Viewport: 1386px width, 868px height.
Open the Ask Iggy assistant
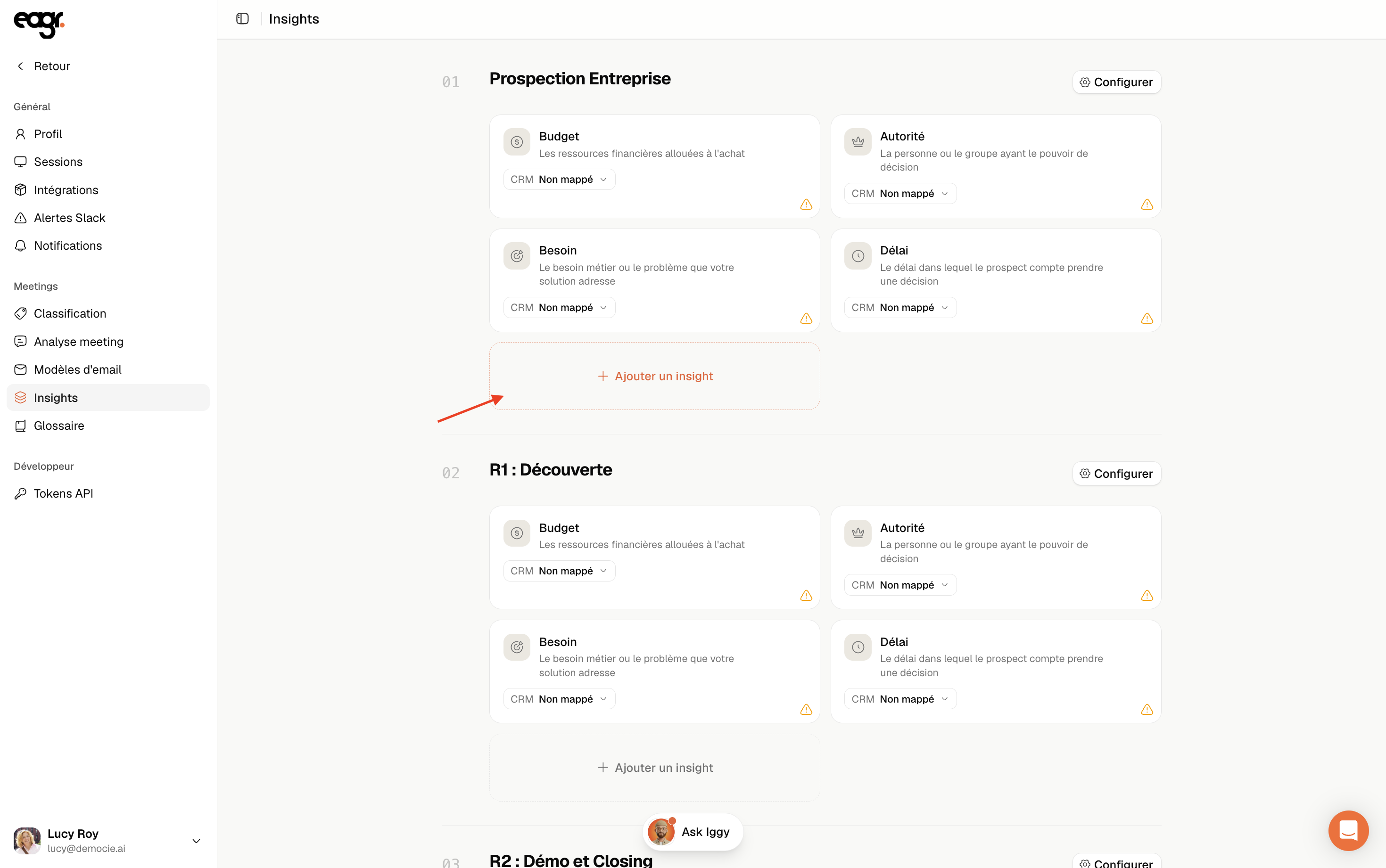pos(693,832)
